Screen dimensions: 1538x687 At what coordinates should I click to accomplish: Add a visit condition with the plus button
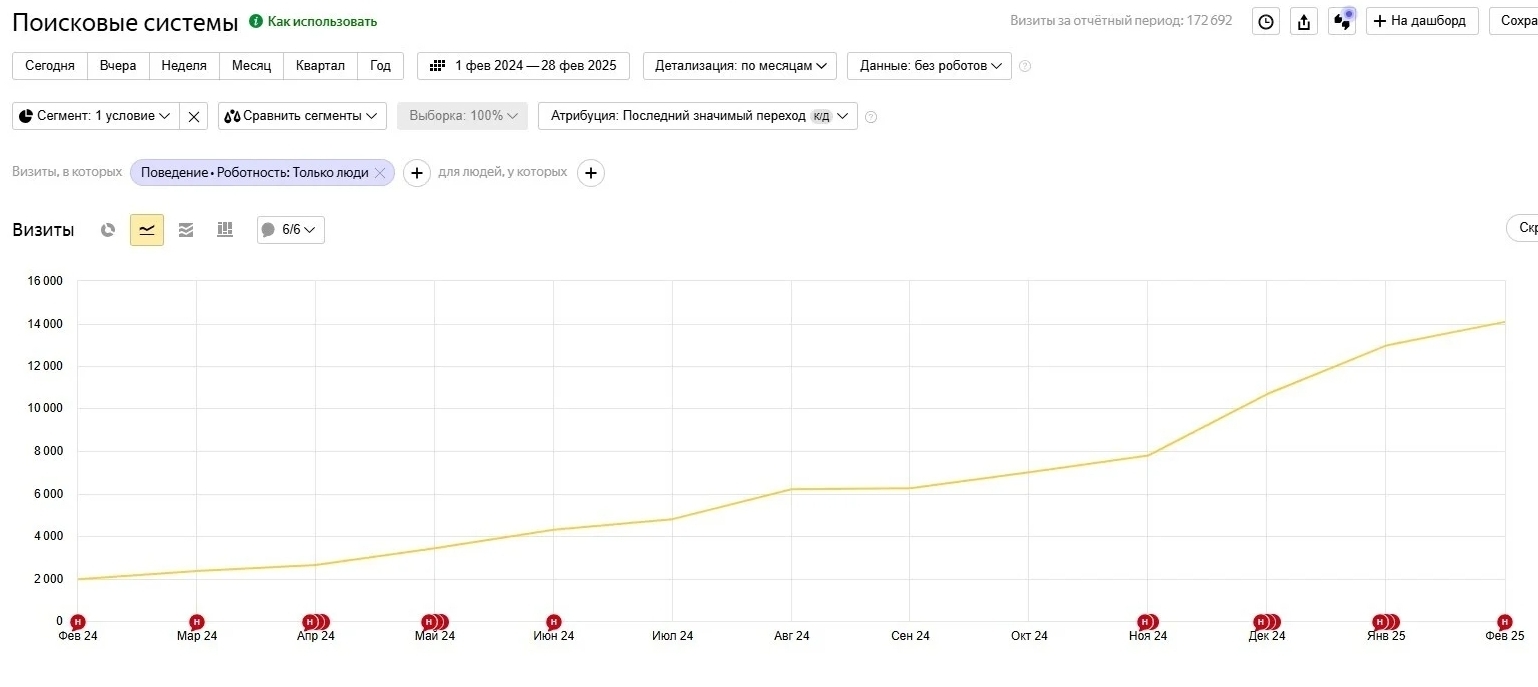coord(417,173)
